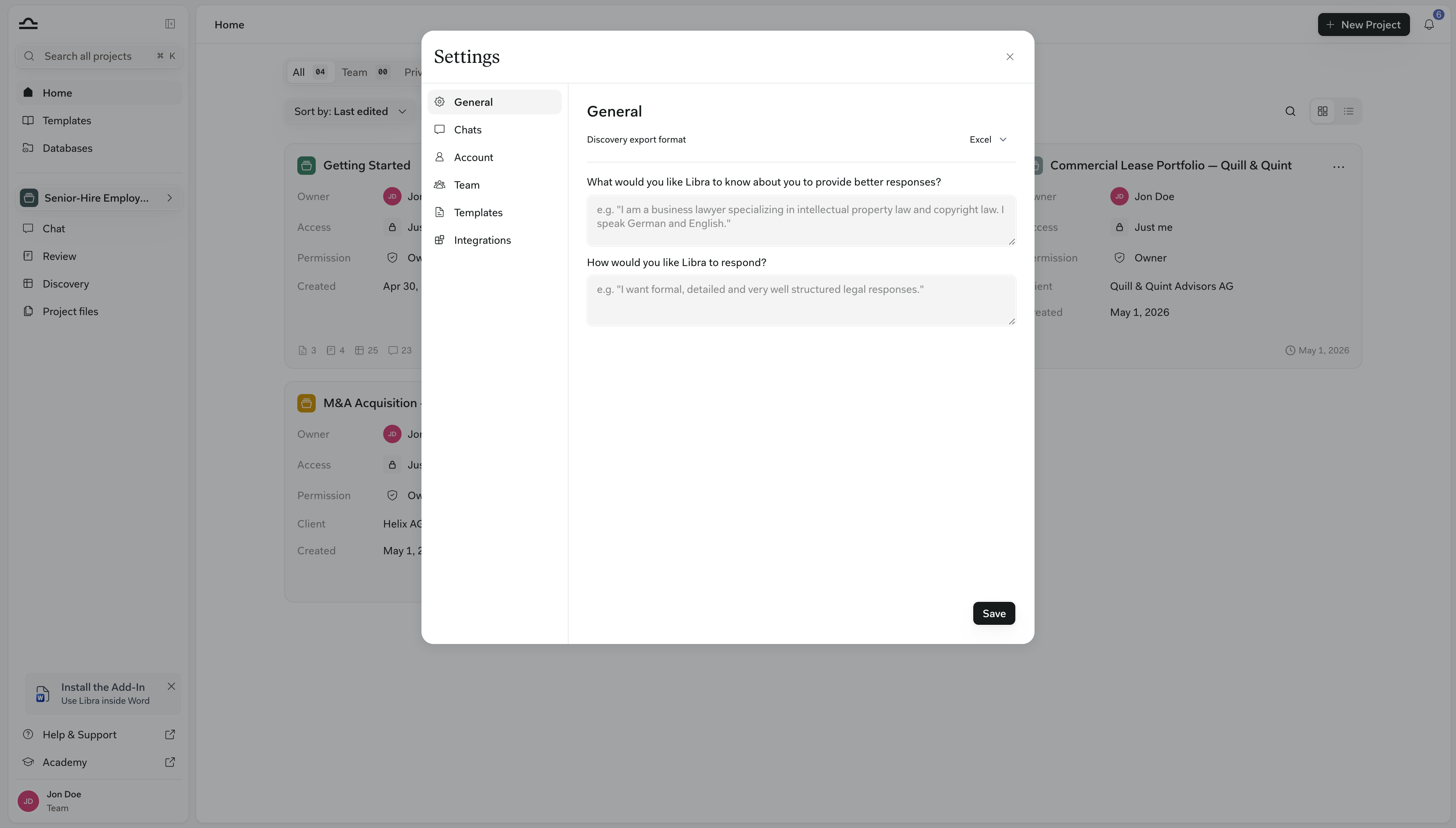Screen dimensions: 1456x828
Task: Open Project files in sidebar
Action: point(99,311)
